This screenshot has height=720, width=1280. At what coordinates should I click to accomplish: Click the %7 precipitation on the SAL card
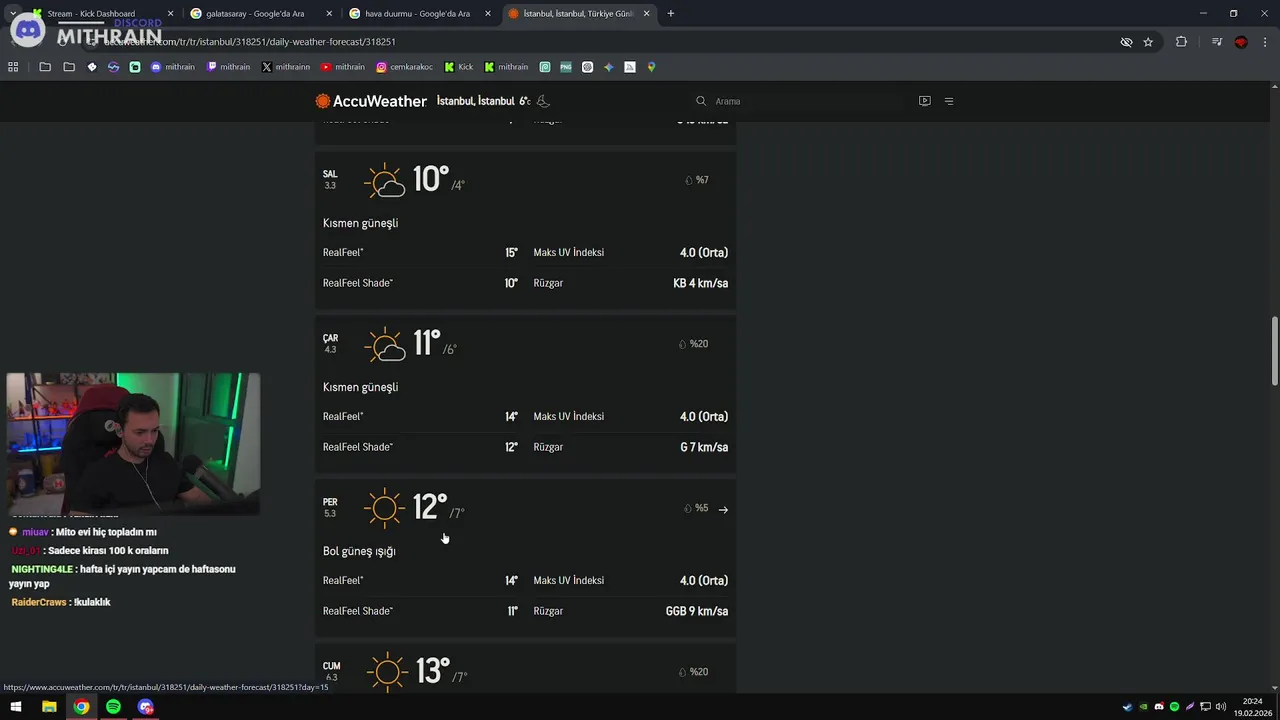point(697,180)
